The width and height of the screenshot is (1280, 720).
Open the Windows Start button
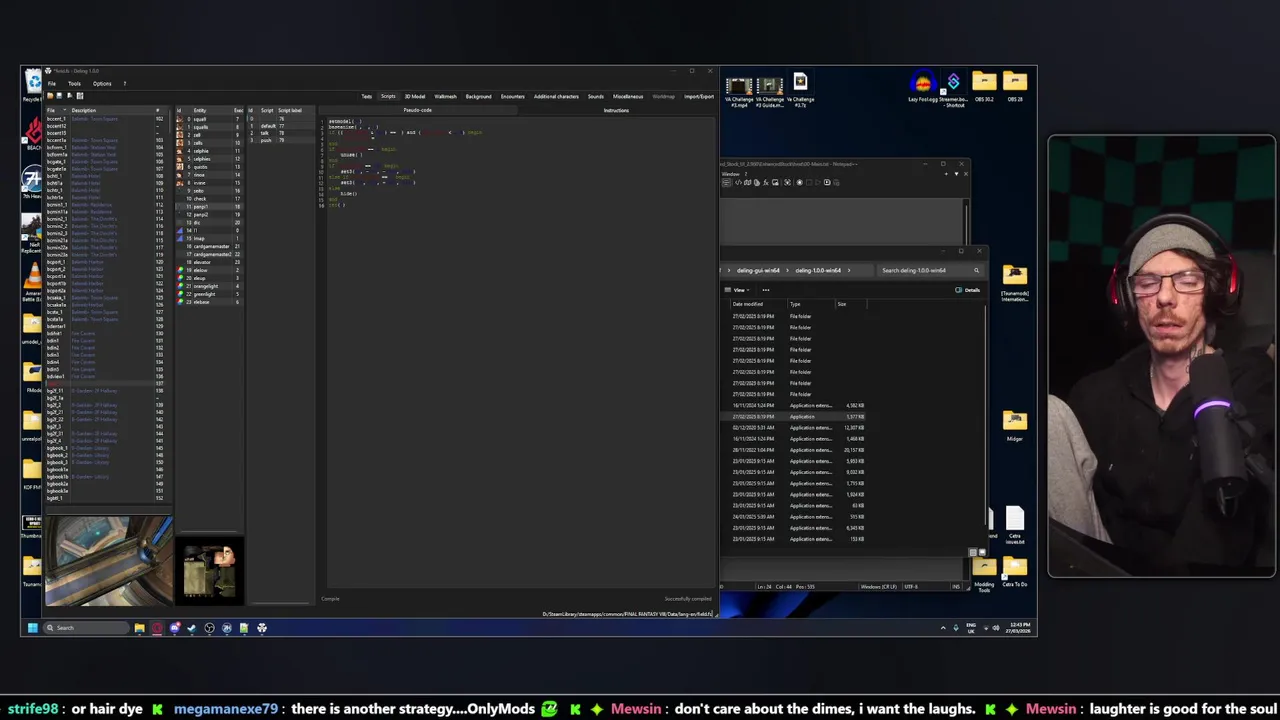(x=32, y=628)
